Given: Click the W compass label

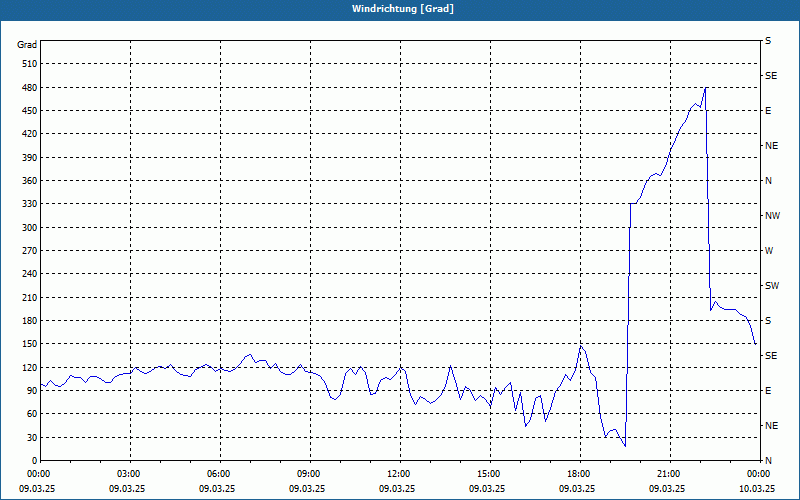Looking at the screenshot, I should point(769,251).
